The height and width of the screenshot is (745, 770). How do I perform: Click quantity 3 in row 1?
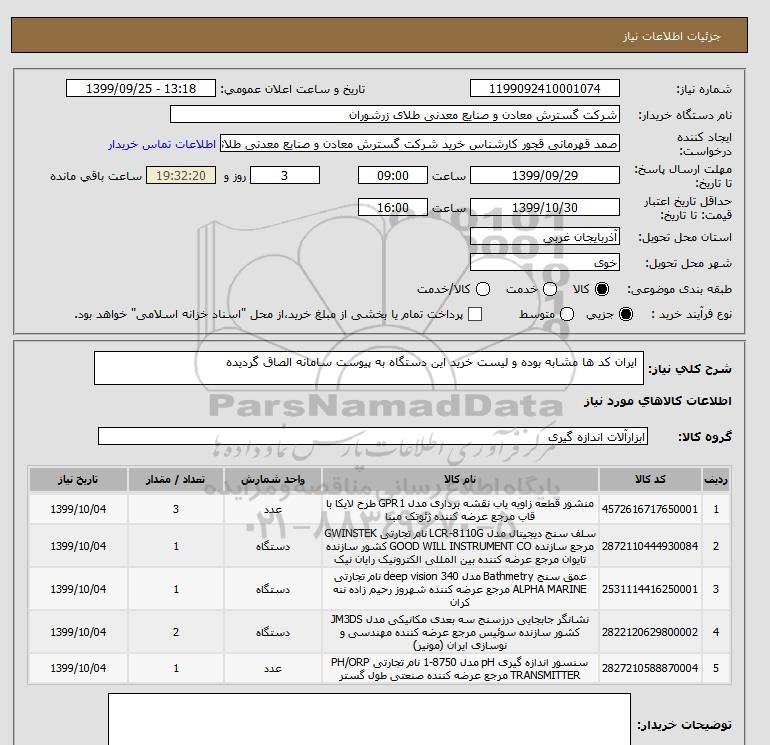[x=176, y=509]
